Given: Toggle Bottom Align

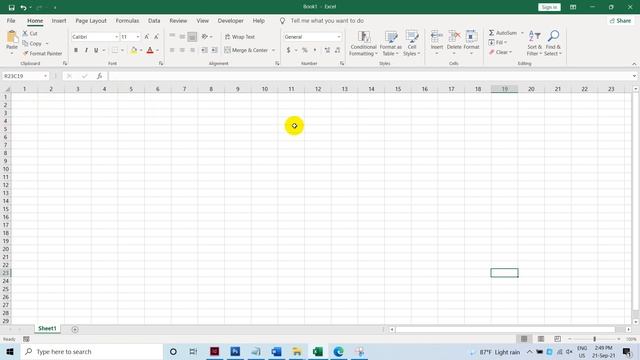Looking at the screenshot, I should pos(192,36).
